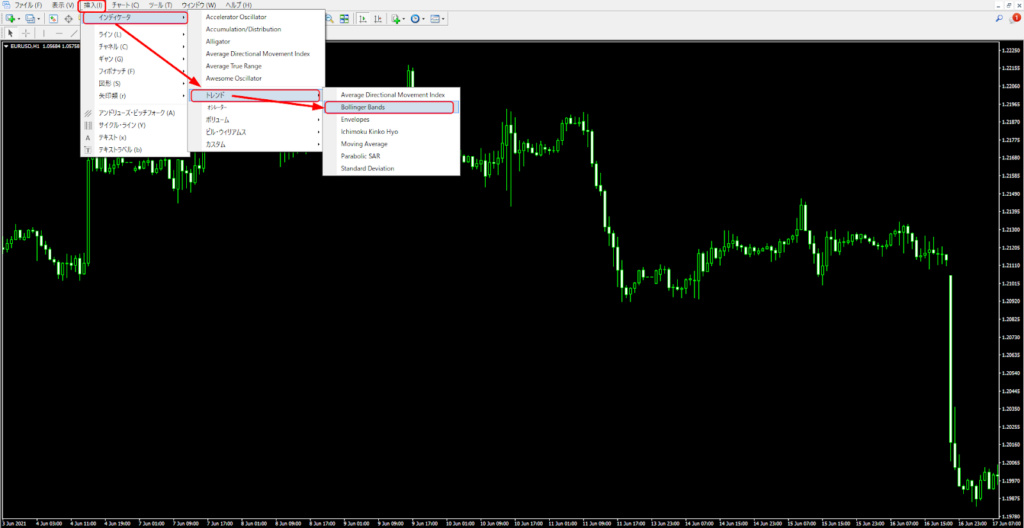Screen dimensions: 1024x528
Task: Expand the Templates dropdown arrow
Action: (x=443, y=19)
